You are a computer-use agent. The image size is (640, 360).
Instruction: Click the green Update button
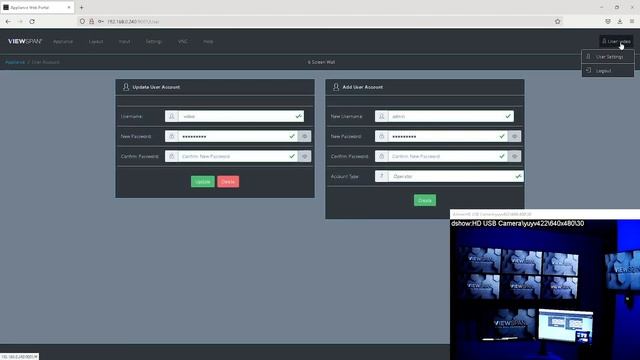tap(203, 182)
